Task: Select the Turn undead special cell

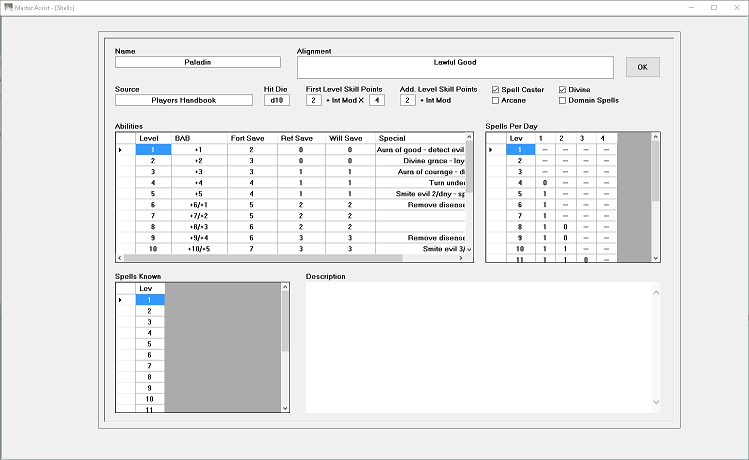Action: click(x=420, y=183)
